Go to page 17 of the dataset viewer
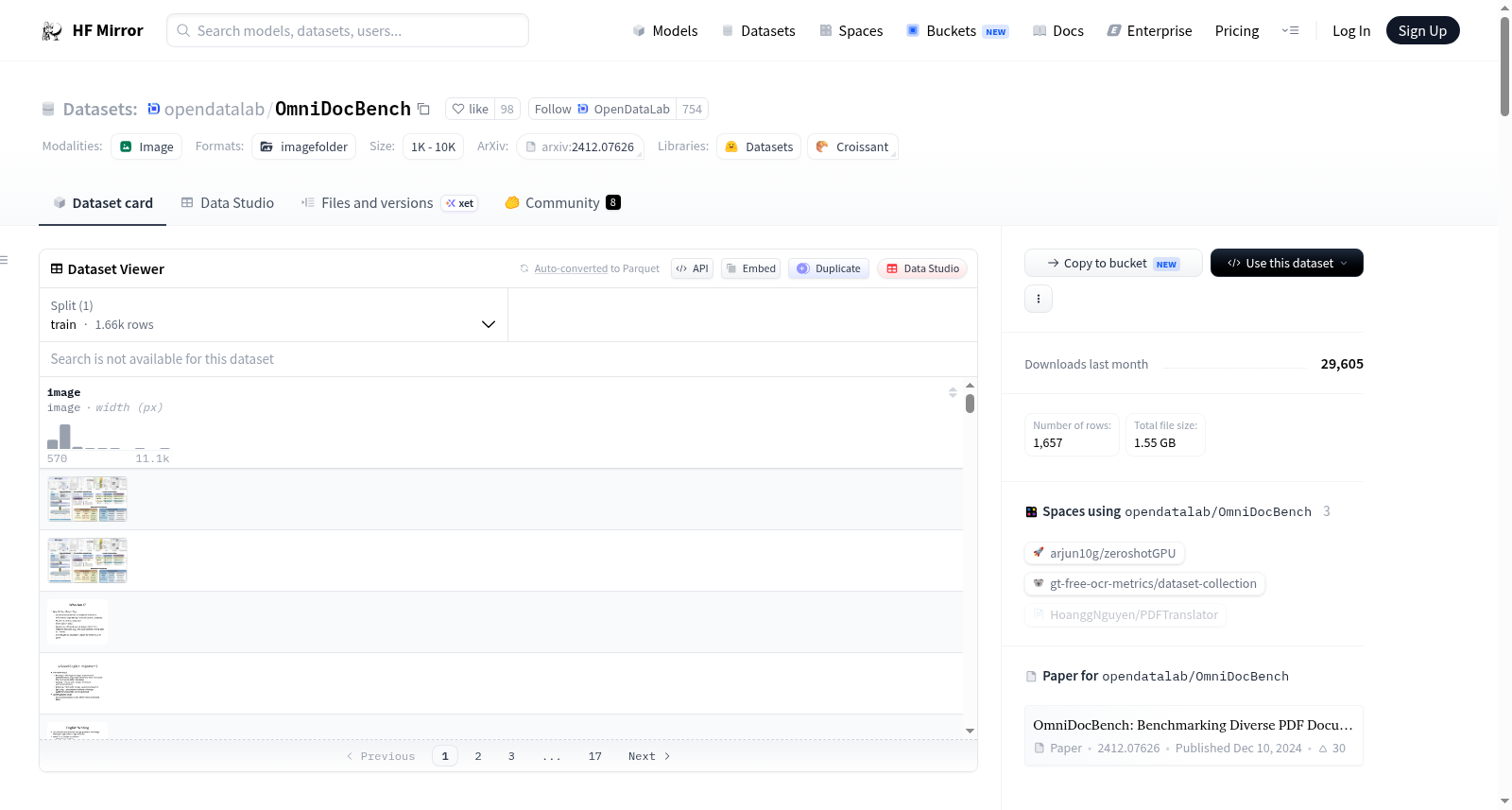 coord(595,756)
